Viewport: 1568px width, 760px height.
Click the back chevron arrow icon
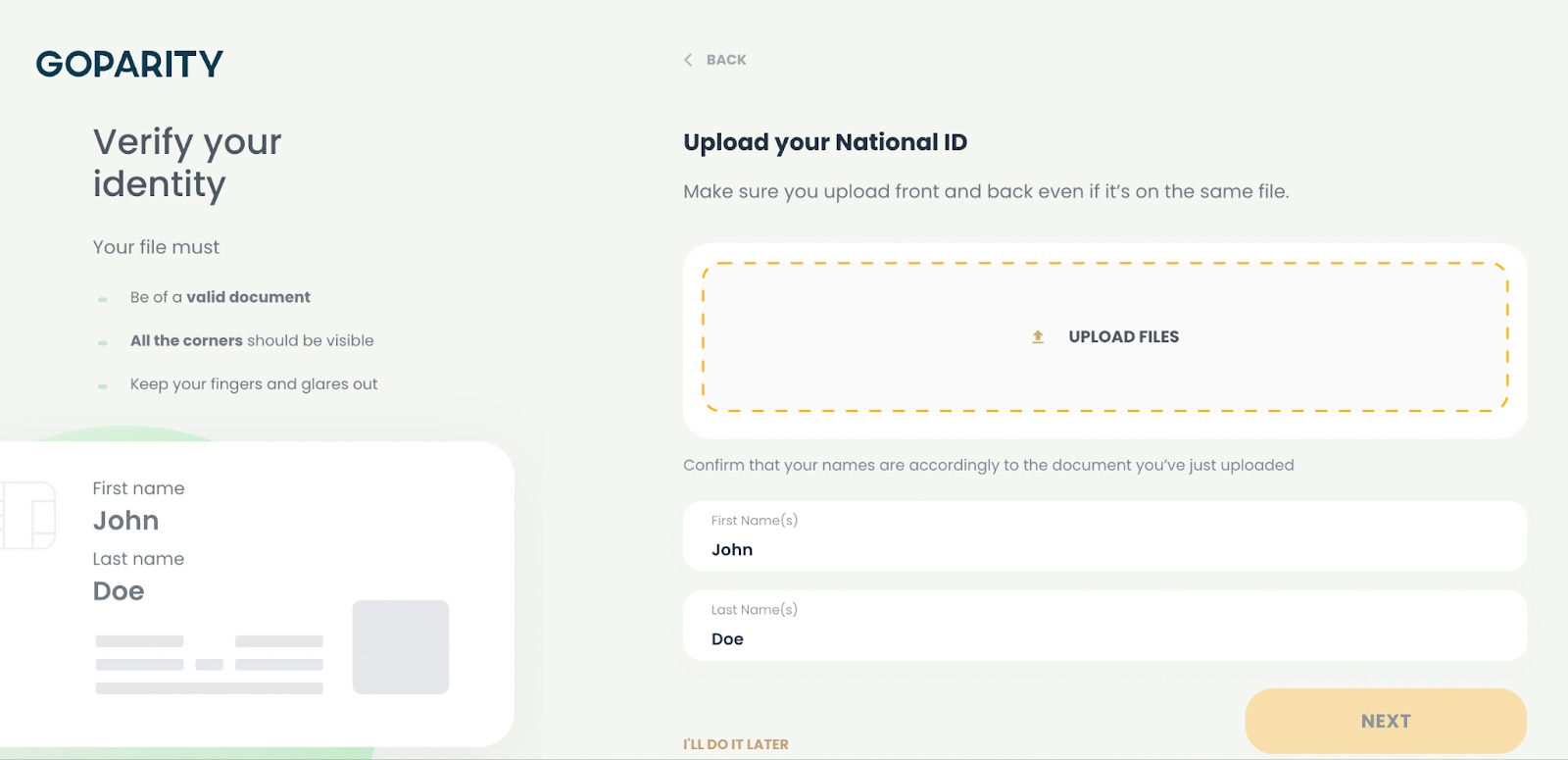coord(688,60)
